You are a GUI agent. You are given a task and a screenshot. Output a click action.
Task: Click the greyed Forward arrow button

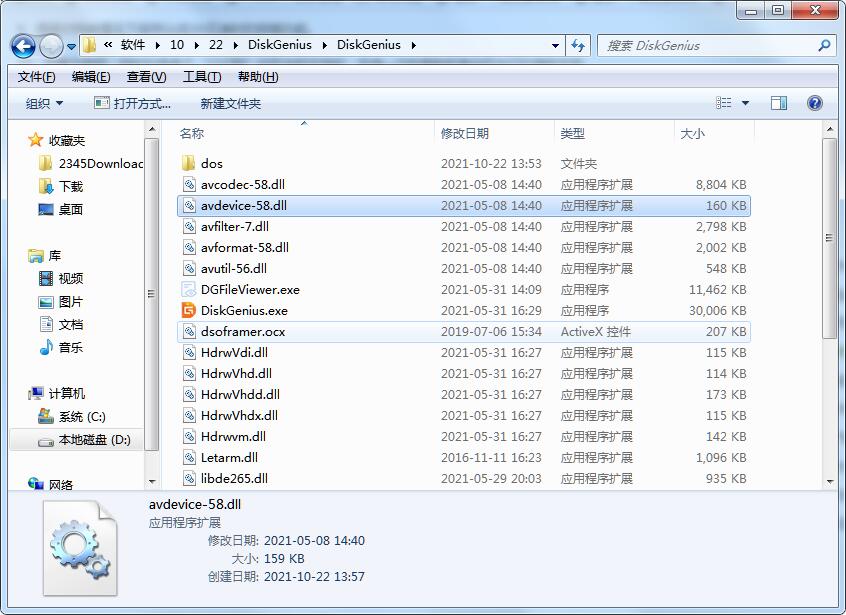(x=51, y=46)
